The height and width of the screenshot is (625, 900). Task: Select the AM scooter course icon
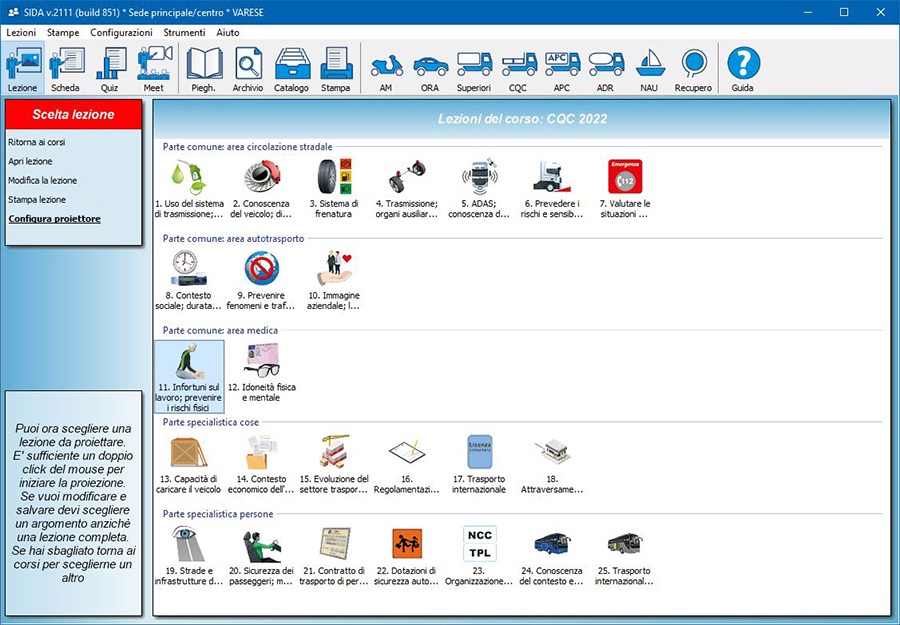(x=386, y=69)
